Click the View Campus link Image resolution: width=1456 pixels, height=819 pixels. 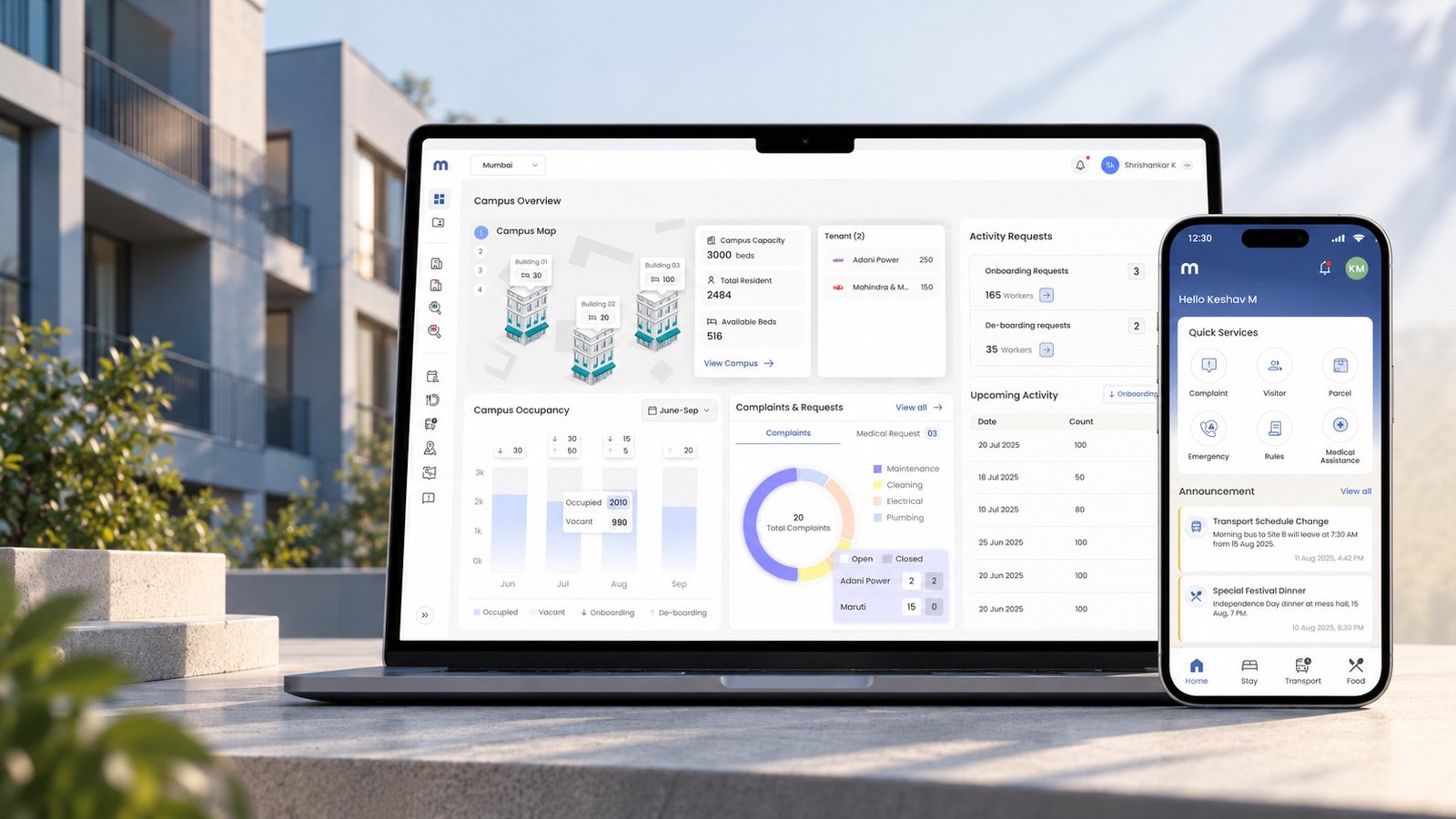point(738,363)
